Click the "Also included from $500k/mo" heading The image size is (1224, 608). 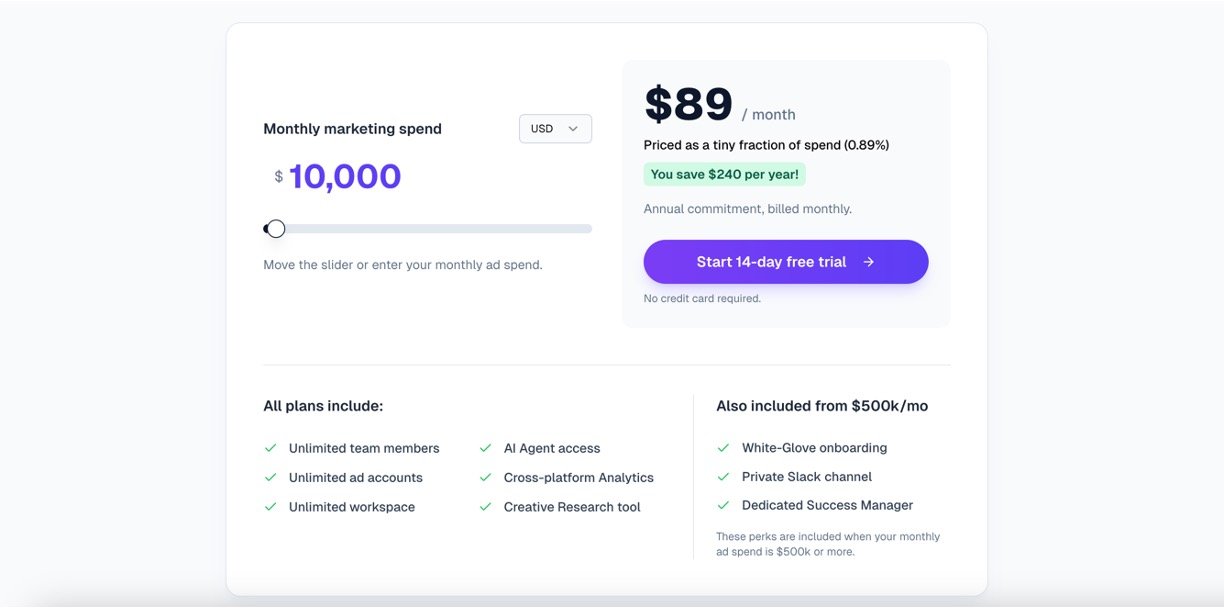point(822,406)
